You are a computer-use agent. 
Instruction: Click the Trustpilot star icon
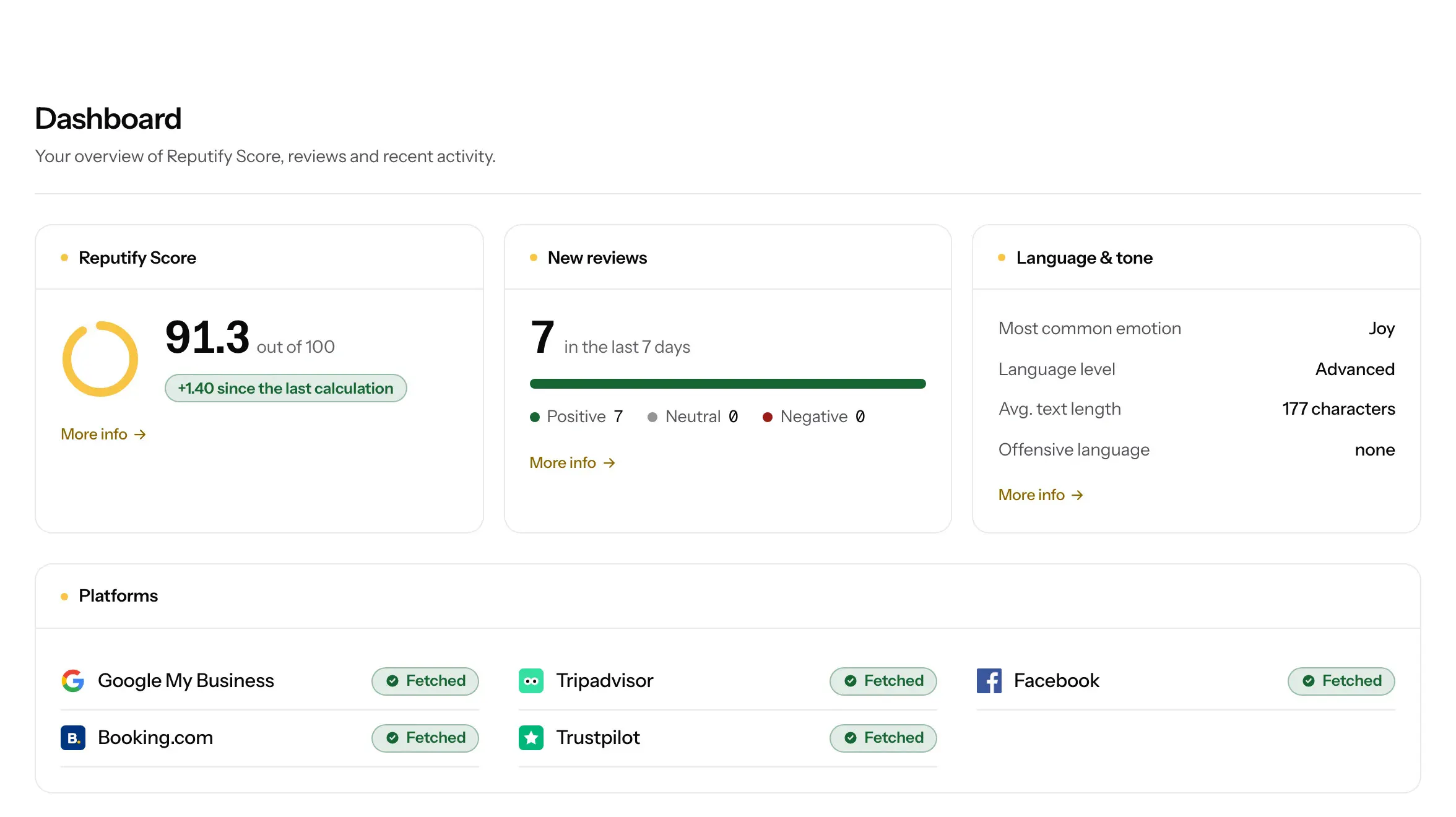pyautogui.click(x=531, y=738)
